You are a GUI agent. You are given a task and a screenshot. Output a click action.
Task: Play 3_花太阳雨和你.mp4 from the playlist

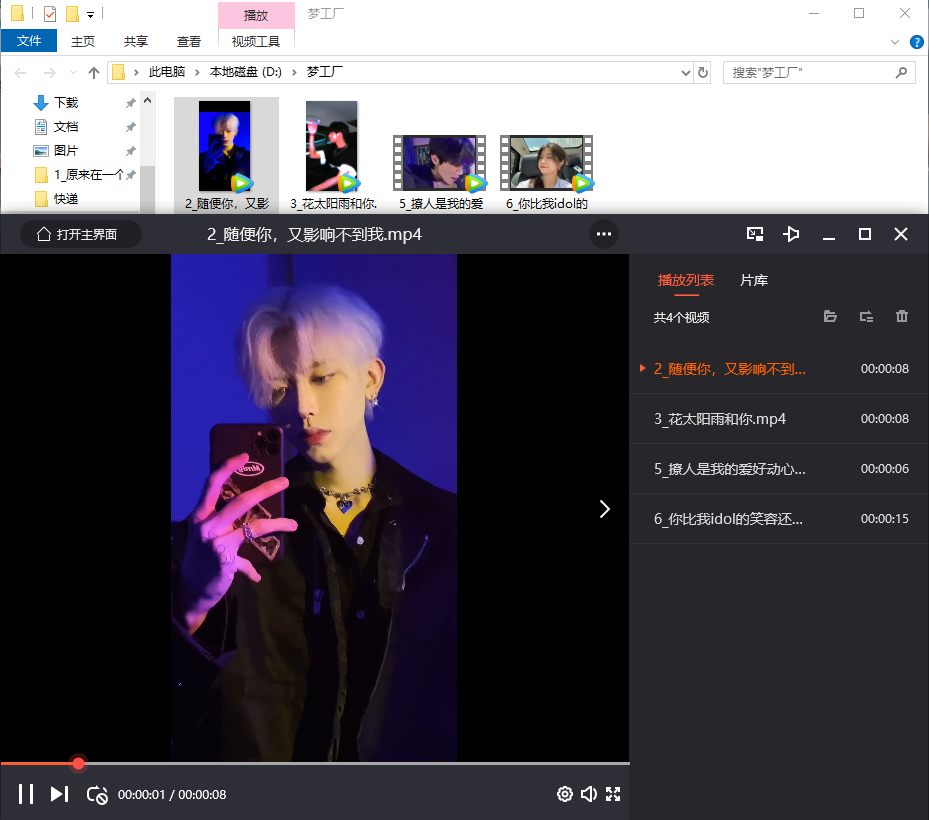coord(779,419)
